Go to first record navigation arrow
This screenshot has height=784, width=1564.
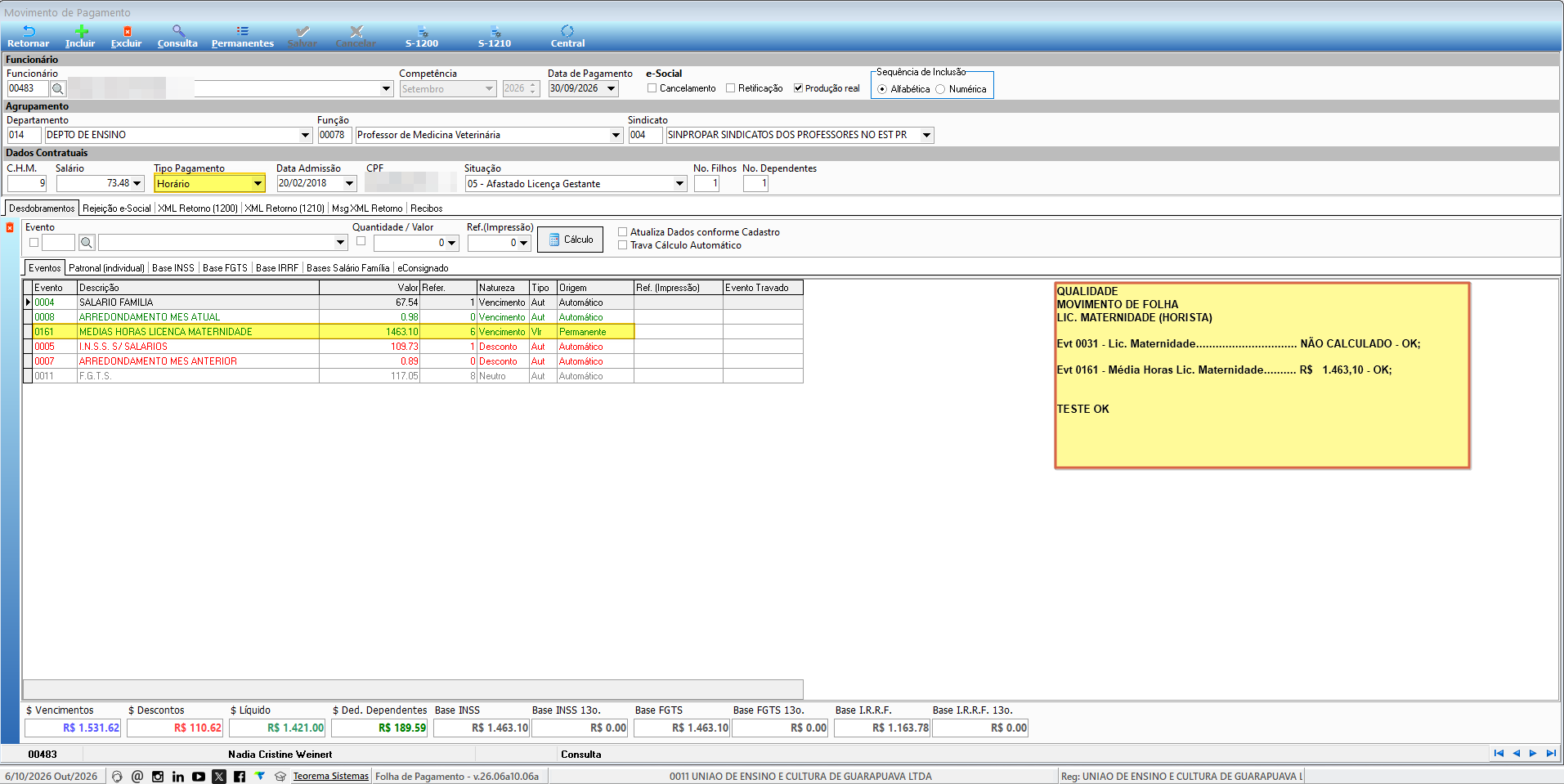[x=1499, y=754]
